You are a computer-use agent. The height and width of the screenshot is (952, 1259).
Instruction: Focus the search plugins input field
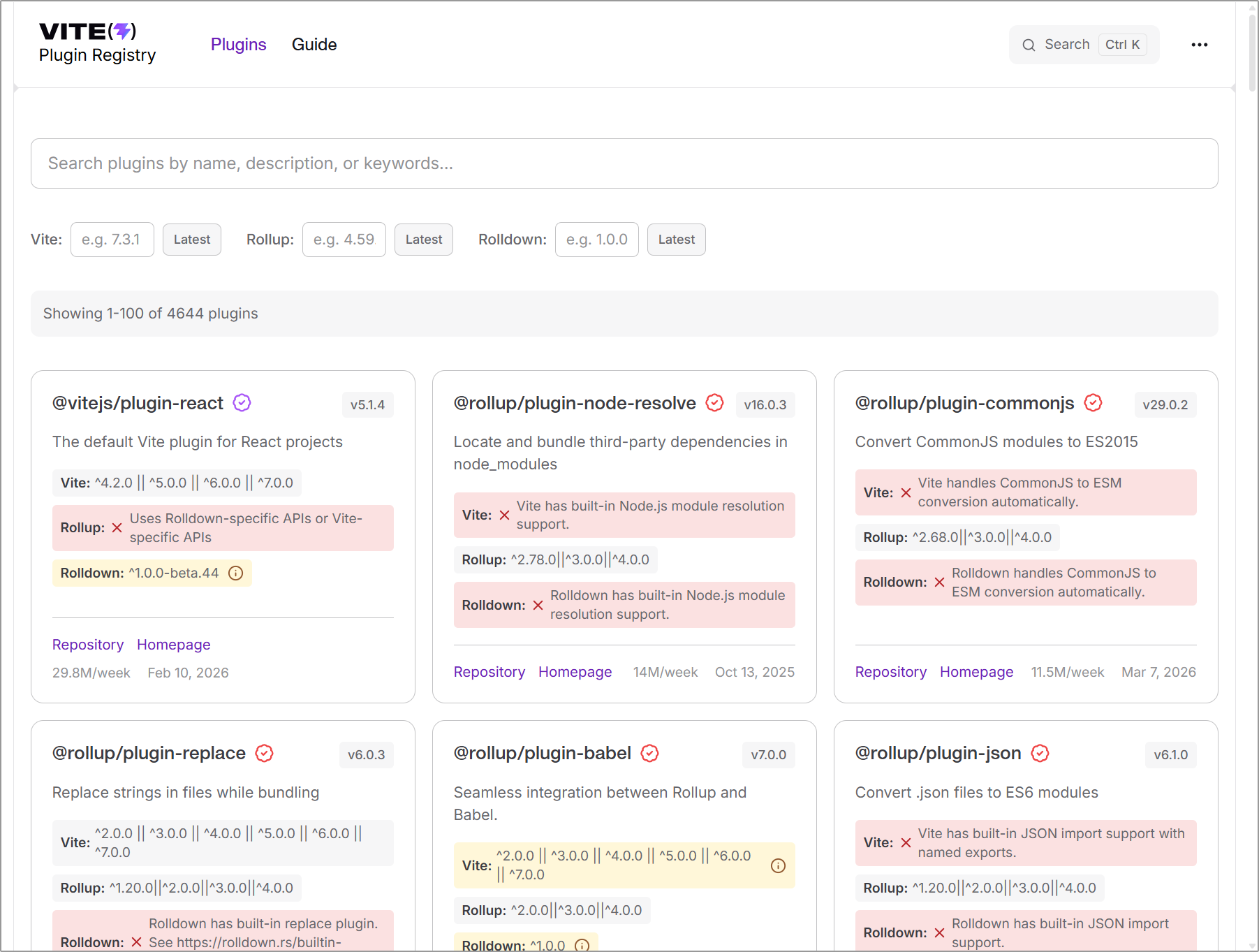tap(624, 163)
